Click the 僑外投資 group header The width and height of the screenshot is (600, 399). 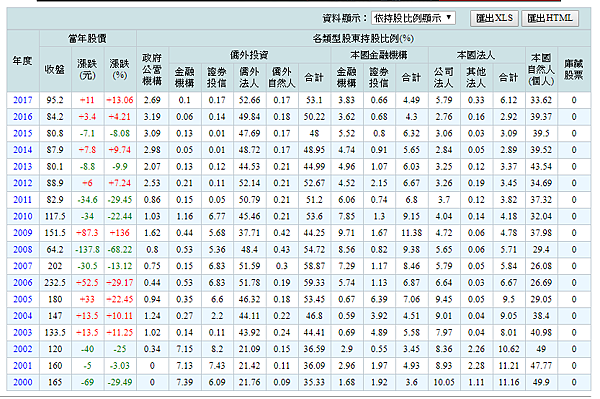249,55
